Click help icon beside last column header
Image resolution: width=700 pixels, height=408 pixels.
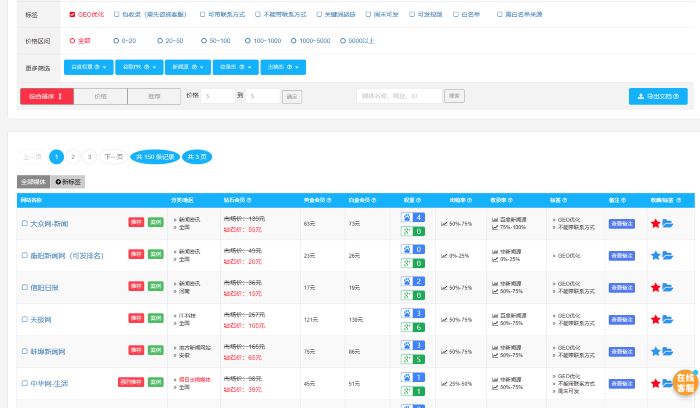tap(679, 200)
